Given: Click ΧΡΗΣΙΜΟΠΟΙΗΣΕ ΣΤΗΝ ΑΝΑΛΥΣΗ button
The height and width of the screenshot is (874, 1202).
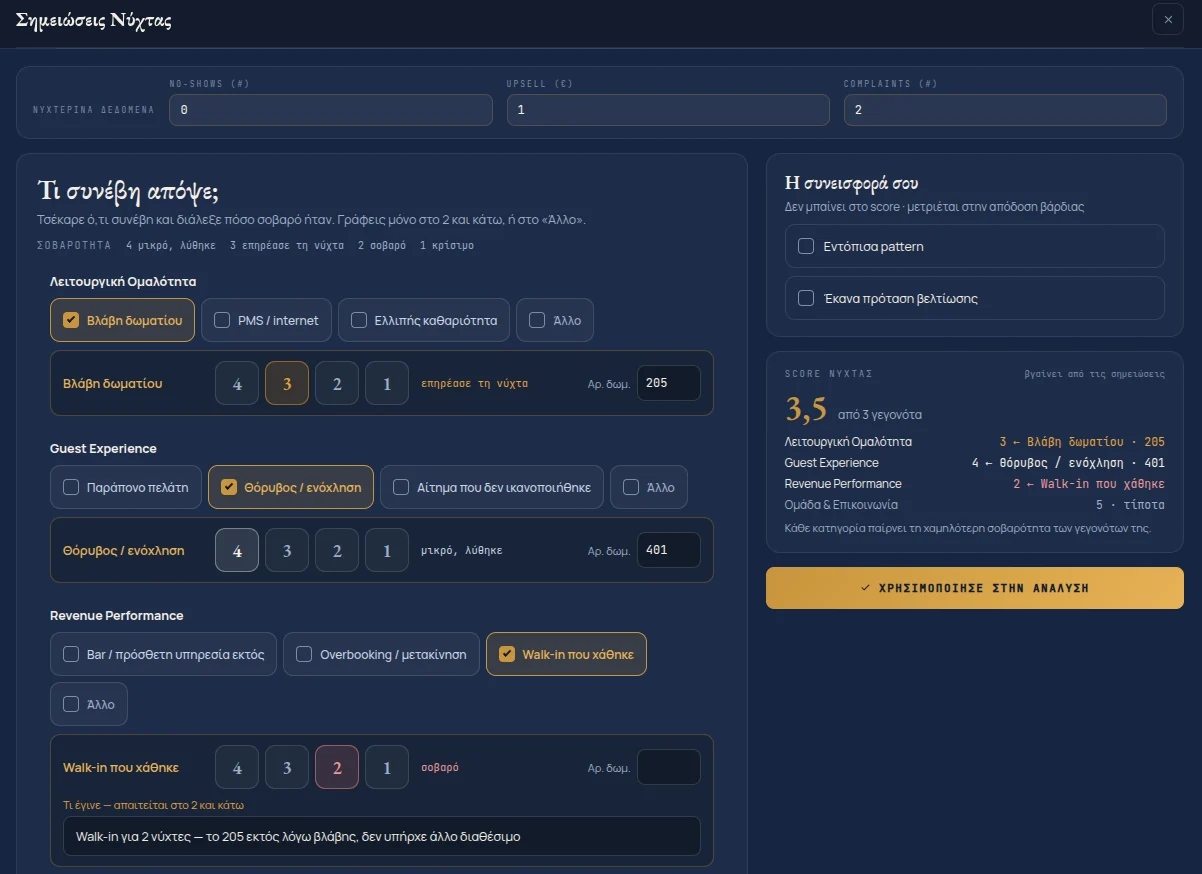Looking at the screenshot, I should (975, 588).
